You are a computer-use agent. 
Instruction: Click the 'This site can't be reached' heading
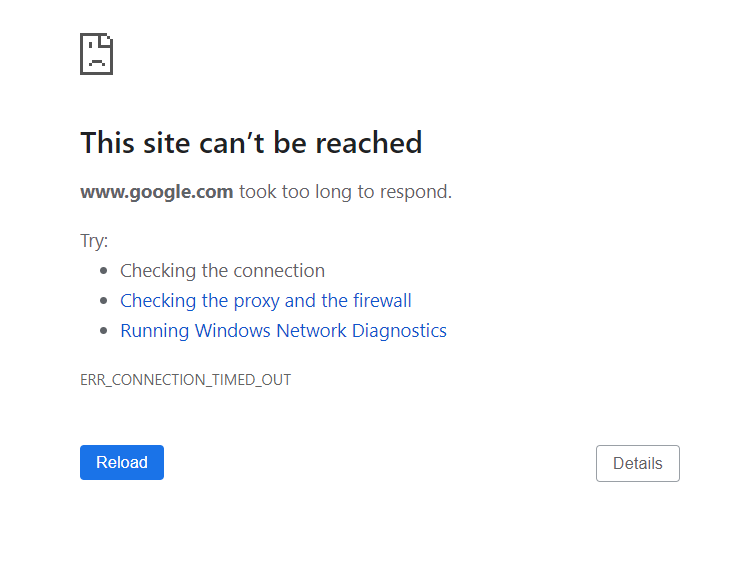(251, 143)
